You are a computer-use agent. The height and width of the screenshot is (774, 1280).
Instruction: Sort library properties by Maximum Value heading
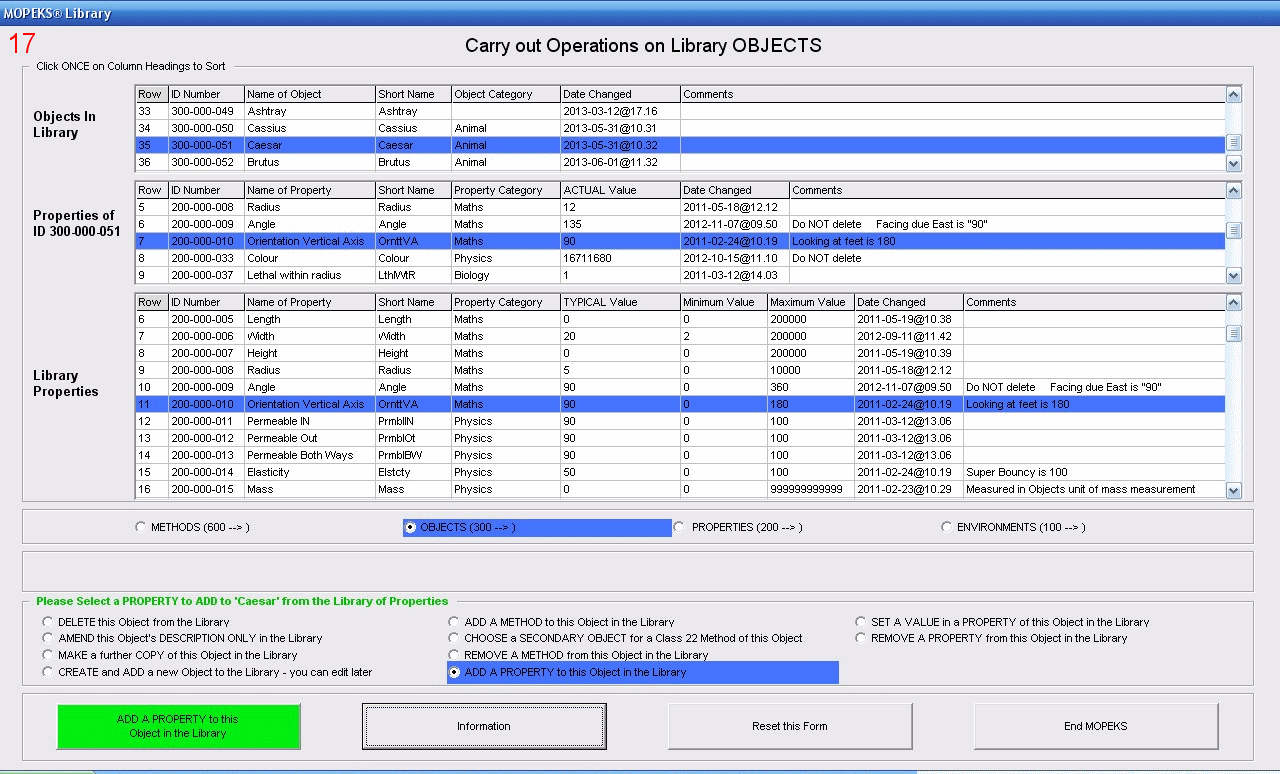point(811,302)
